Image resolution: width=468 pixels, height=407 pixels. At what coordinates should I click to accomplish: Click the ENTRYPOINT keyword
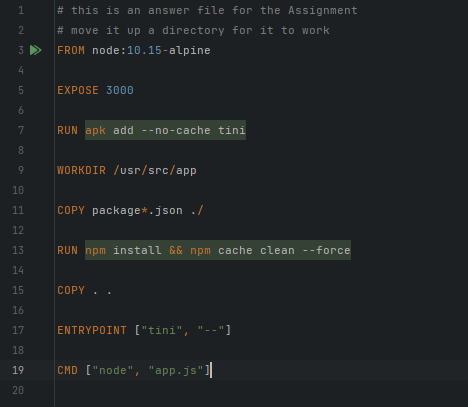pyautogui.click(x=92, y=330)
